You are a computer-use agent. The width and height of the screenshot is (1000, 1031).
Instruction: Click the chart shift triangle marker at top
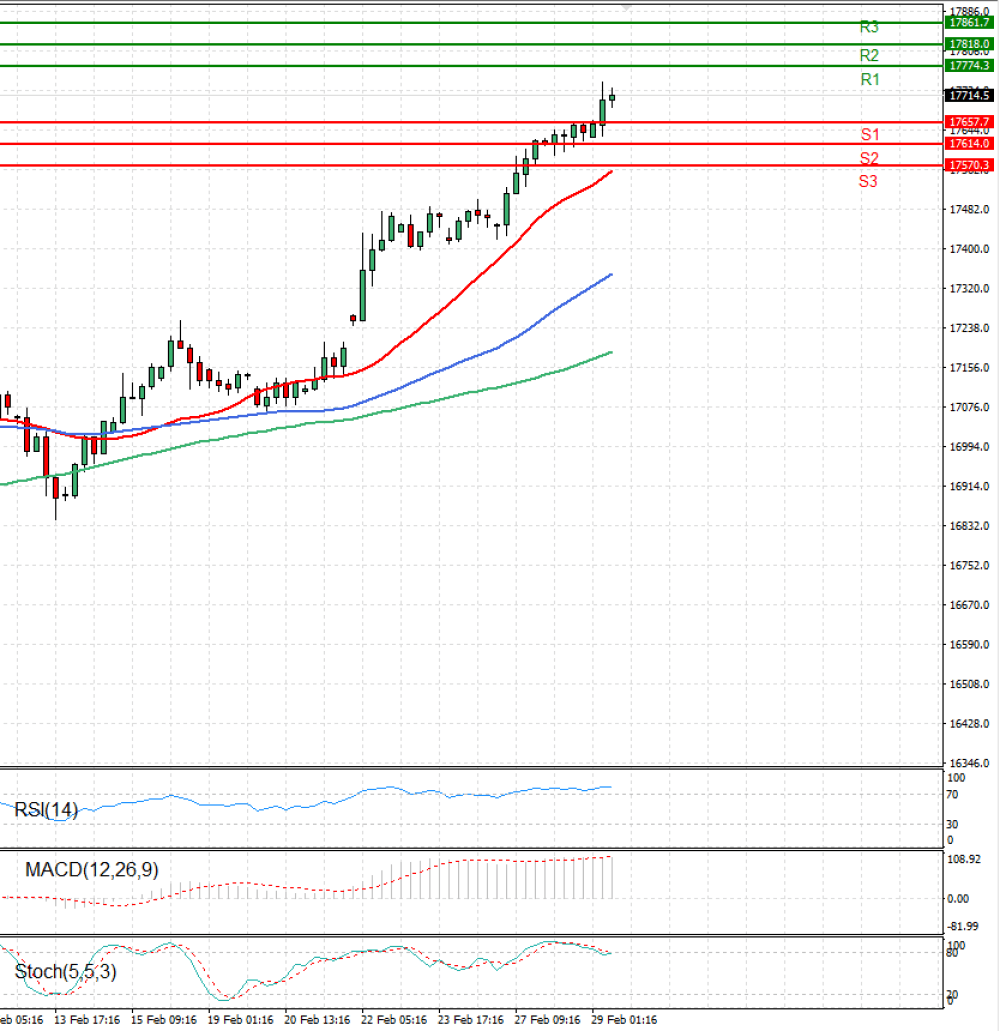pos(627,8)
